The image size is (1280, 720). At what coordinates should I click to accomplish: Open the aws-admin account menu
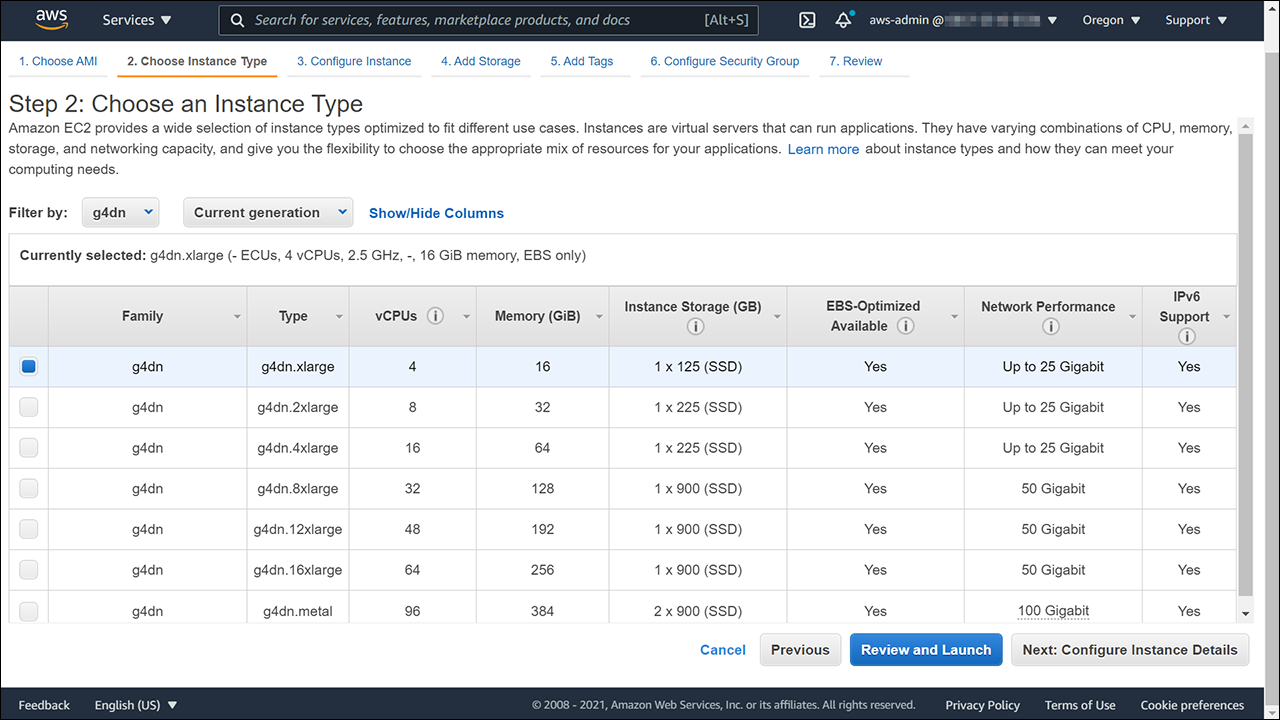pyautogui.click(x=963, y=20)
